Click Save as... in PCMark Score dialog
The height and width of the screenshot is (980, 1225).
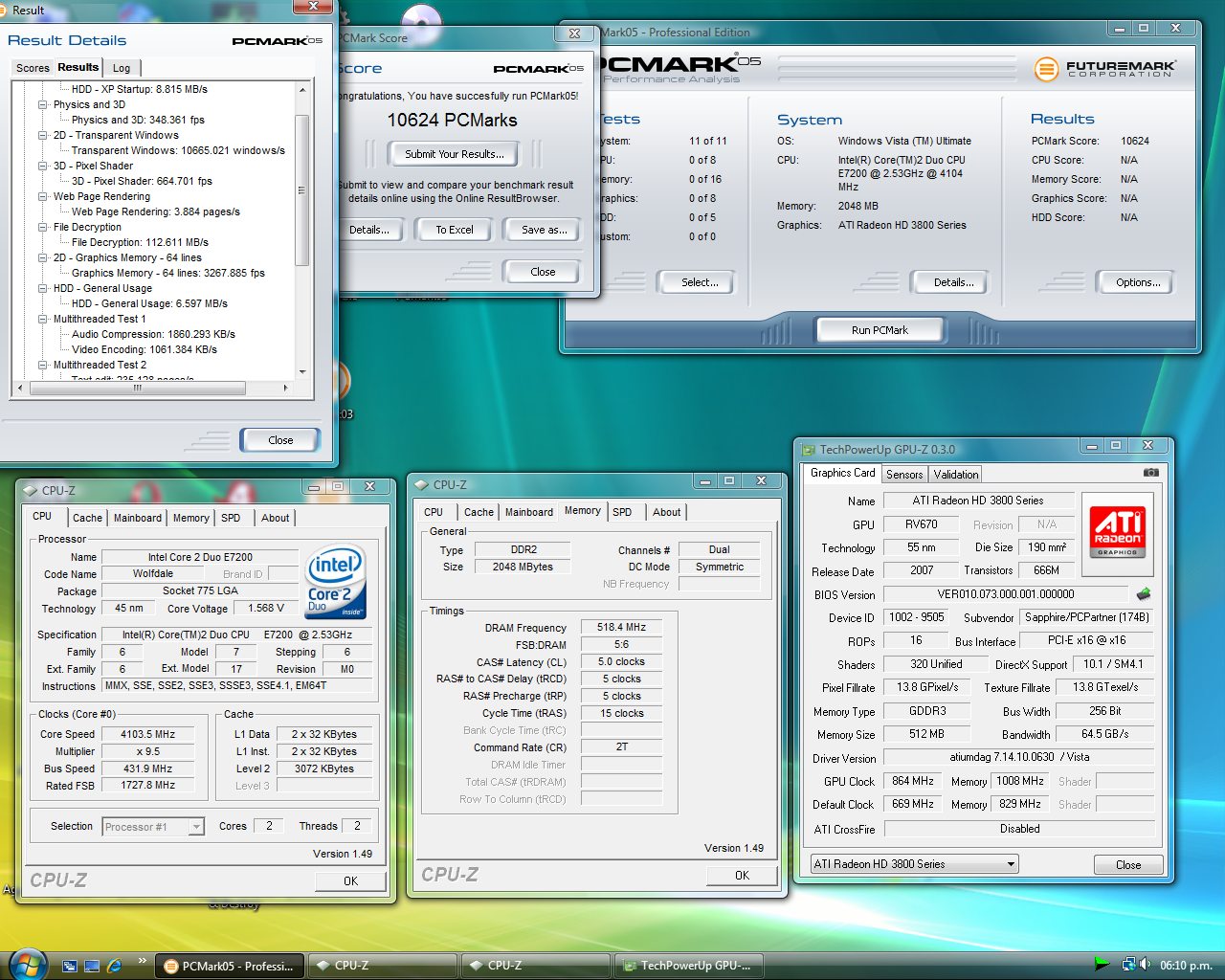click(x=544, y=230)
